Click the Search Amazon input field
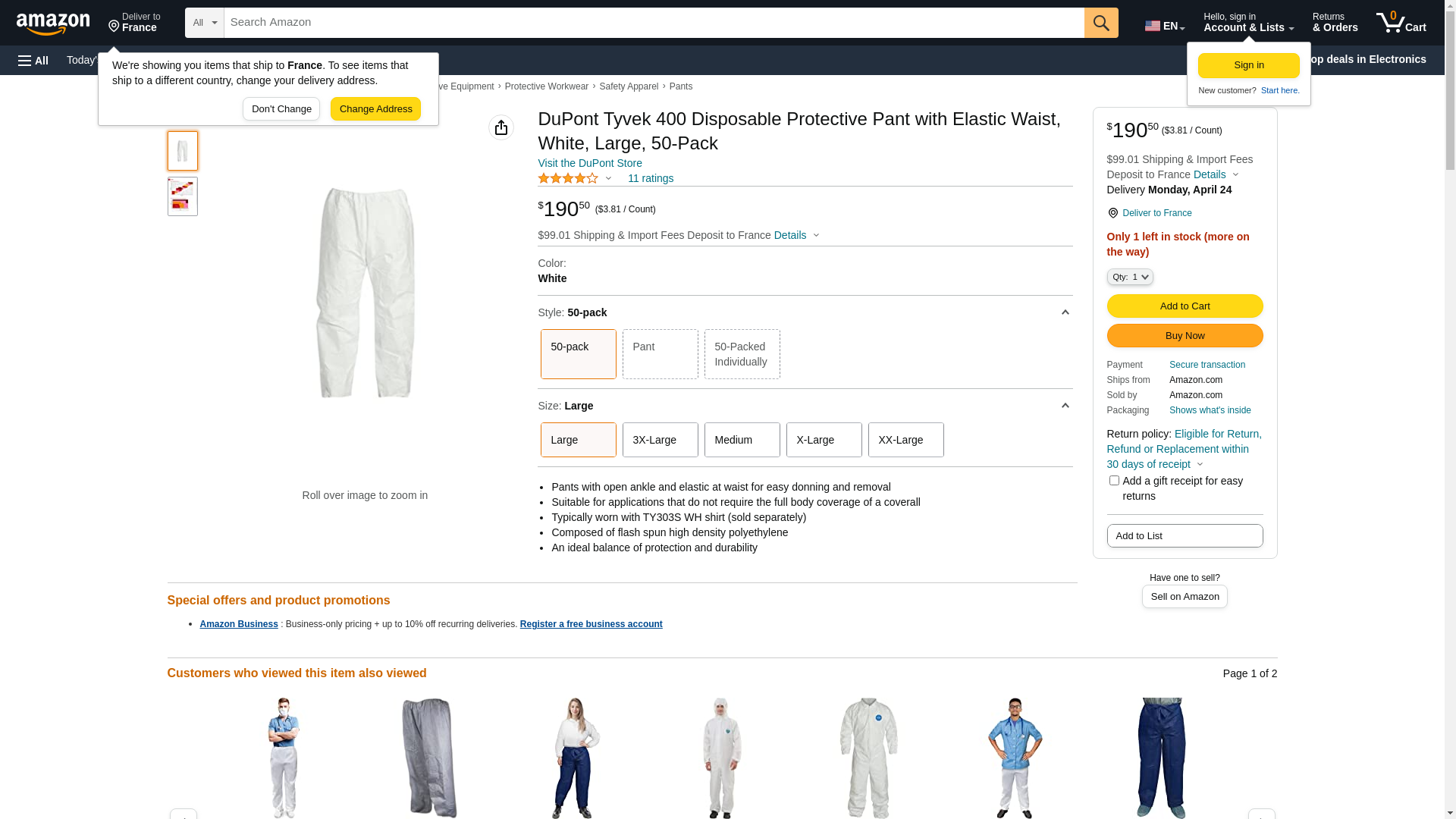This screenshot has height=819, width=1456. 654,23
